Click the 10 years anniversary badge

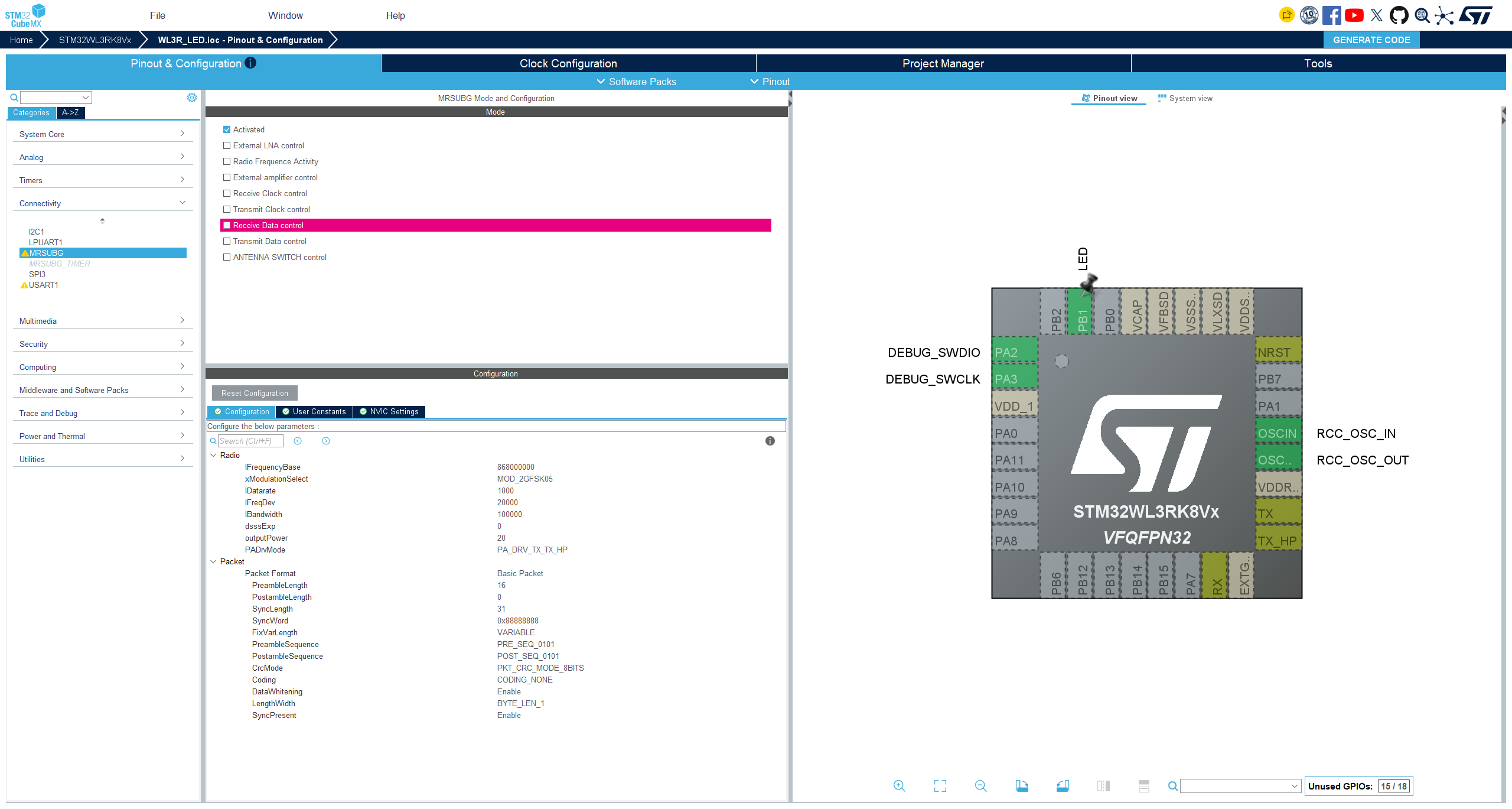(x=1309, y=15)
